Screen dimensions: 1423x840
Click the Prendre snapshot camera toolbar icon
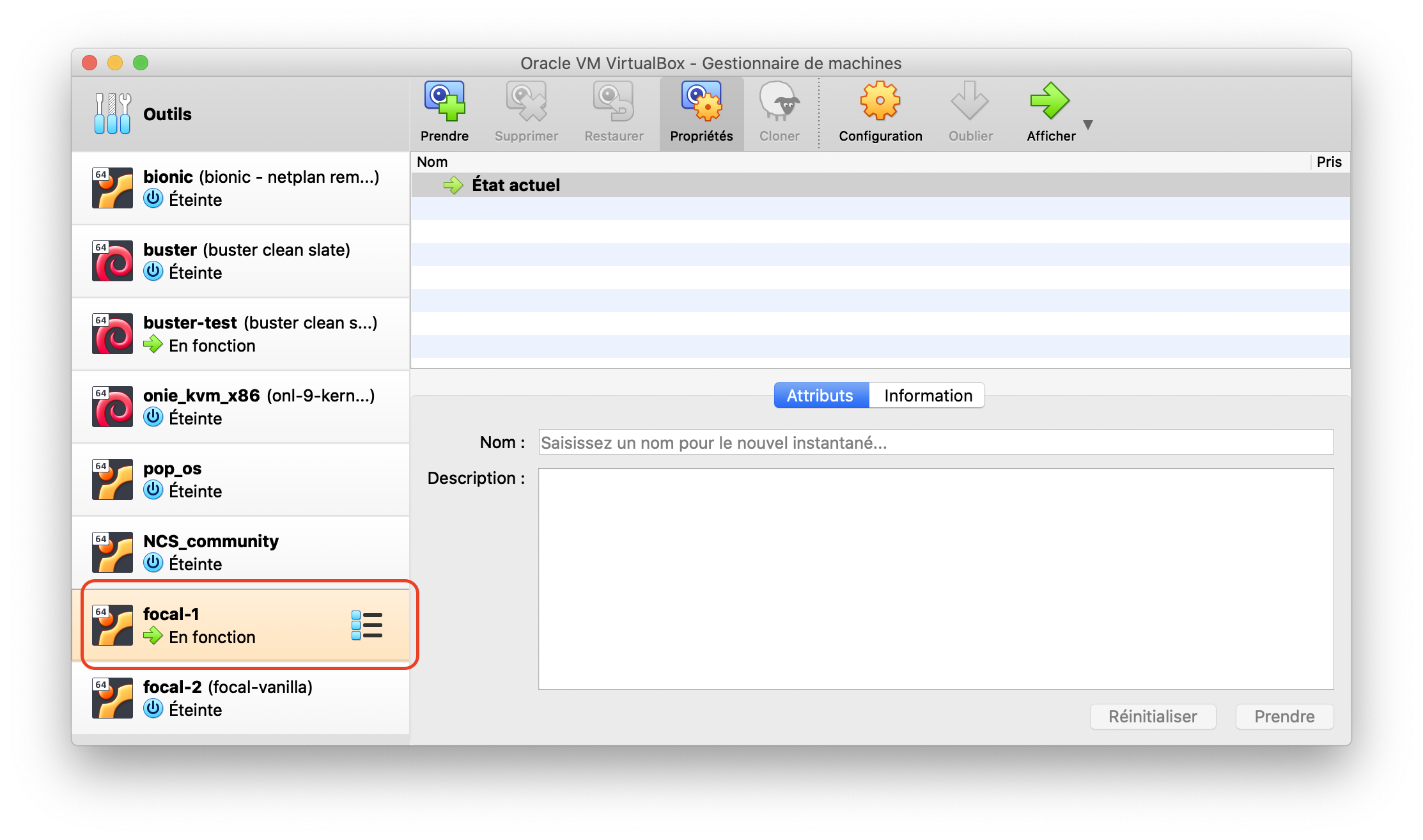[444, 102]
